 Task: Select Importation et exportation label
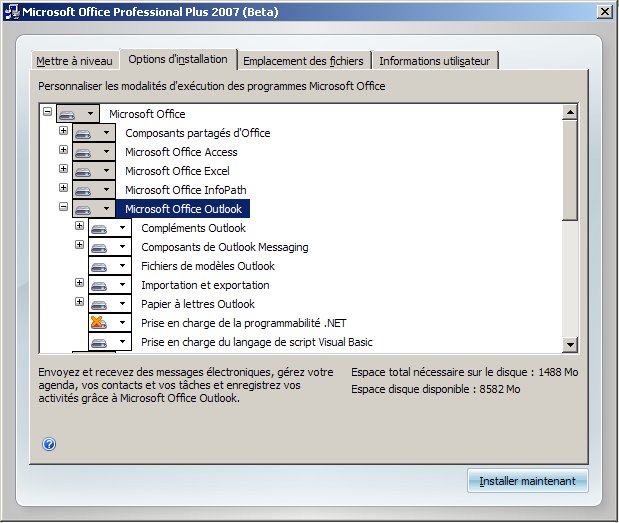pos(205,285)
